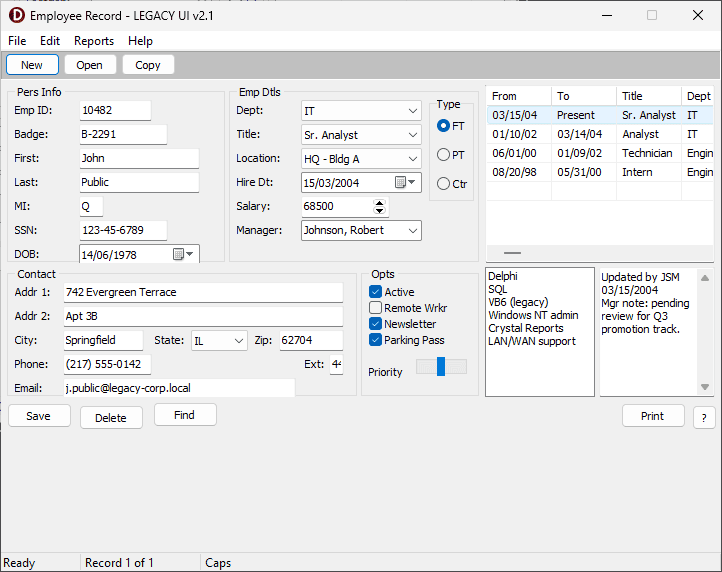This screenshot has width=722, height=572.
Task: Click the notes scrollbar up arrow
Action: pyautogui.click(x=705, y=278)
